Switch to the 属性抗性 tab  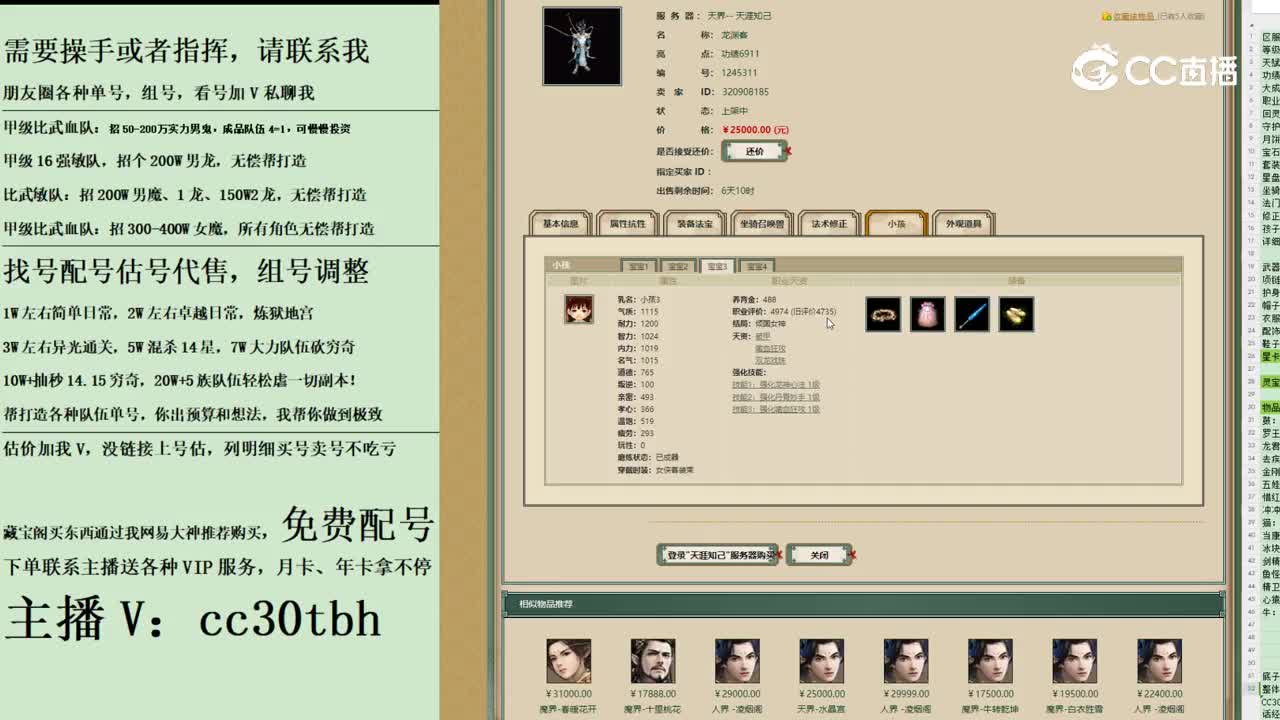point(628,224)
